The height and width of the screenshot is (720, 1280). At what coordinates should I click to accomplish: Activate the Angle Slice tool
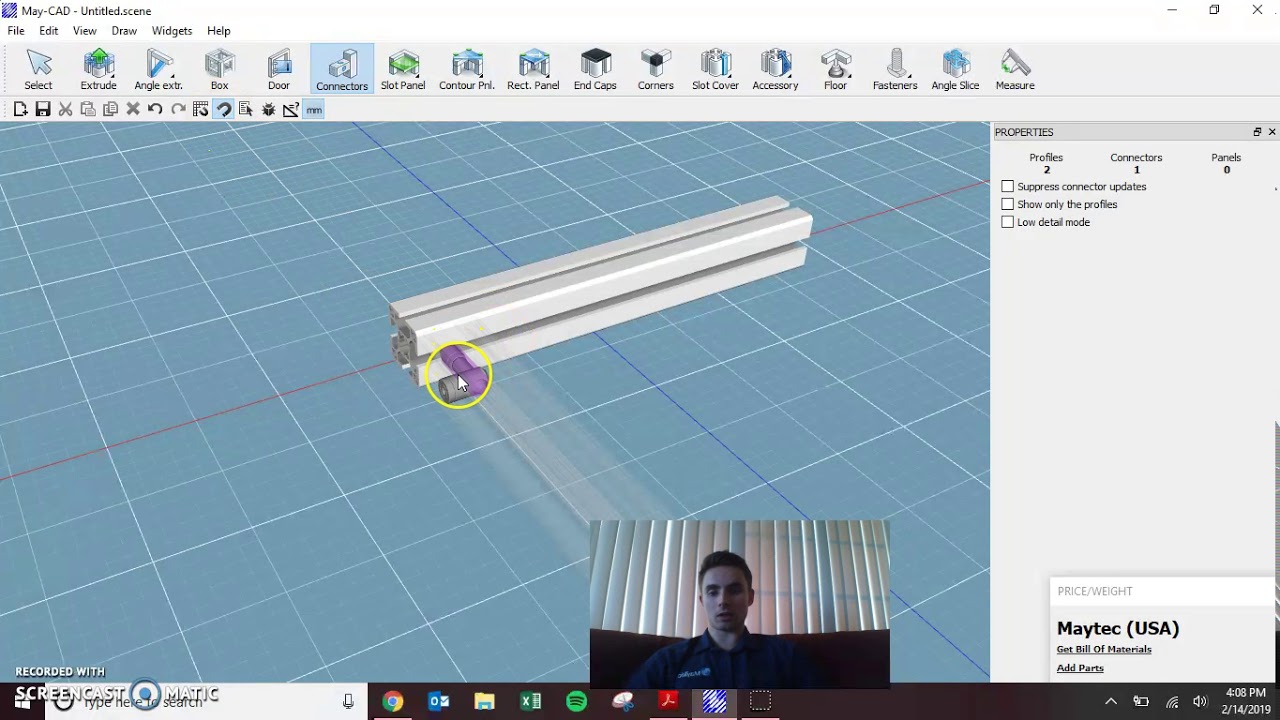coord(955,69)
